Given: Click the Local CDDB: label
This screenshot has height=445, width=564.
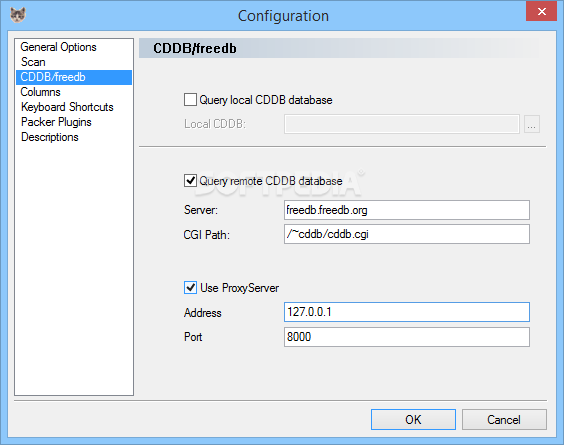Looking at the screenshot, I should point(215,124).
